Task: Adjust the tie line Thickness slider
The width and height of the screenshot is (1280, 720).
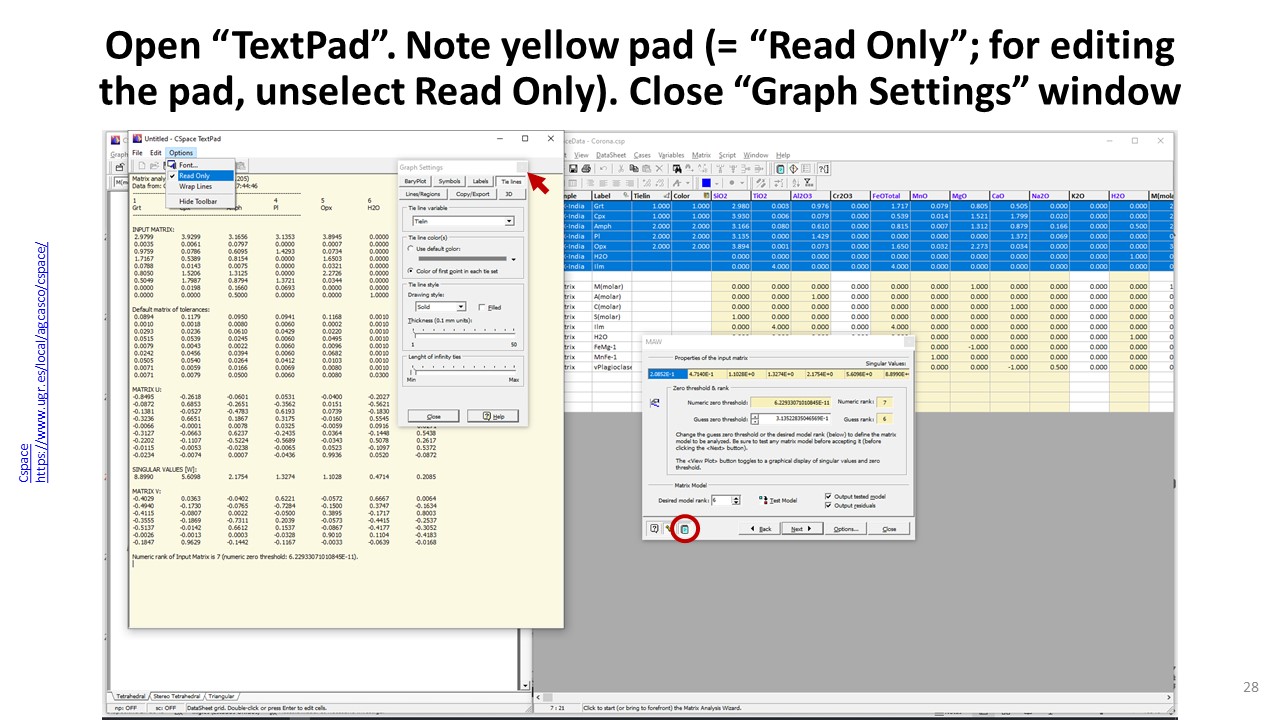Action: click(414, 332)
